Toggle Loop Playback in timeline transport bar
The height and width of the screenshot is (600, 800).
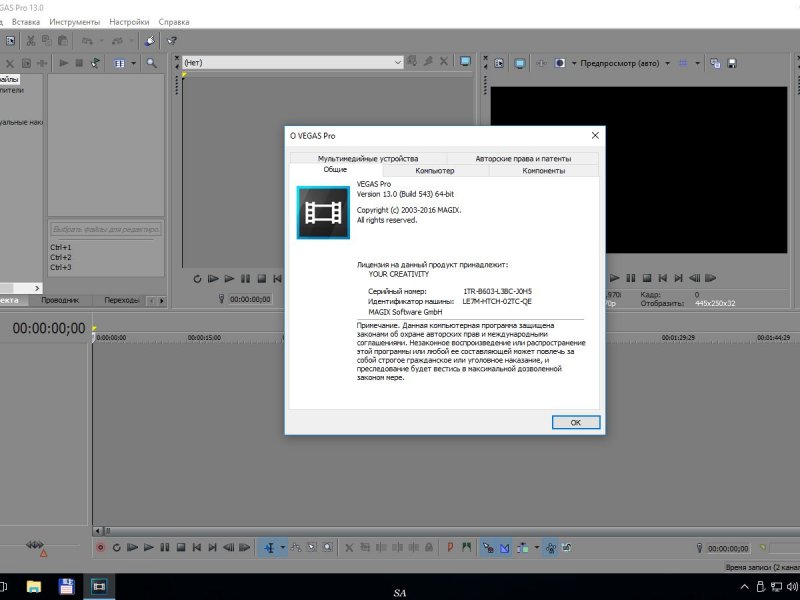pyautogui.click(x=116, y=547)
